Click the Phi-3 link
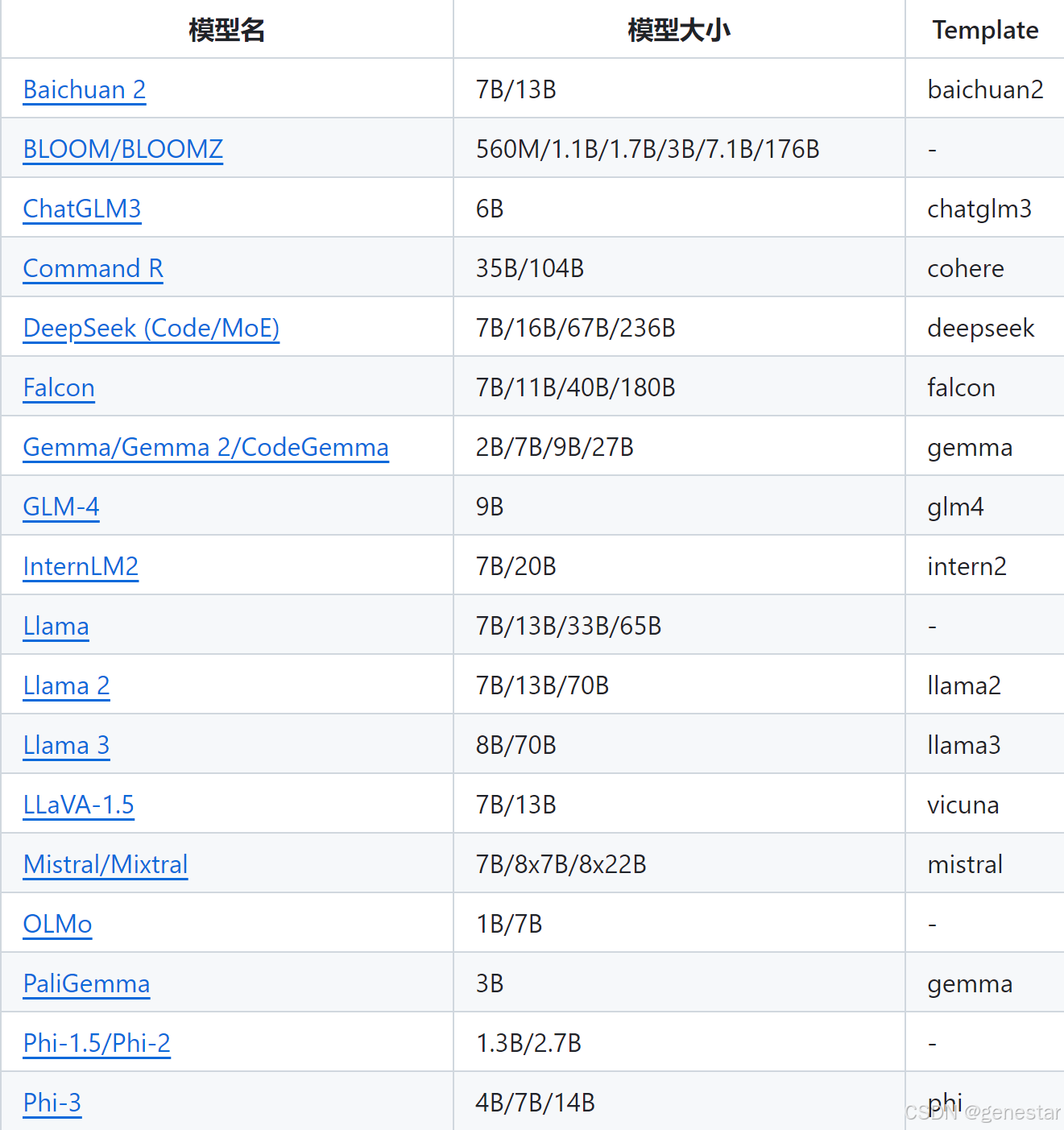This screenshot has height=1130, width=1064. (52, 1103)
